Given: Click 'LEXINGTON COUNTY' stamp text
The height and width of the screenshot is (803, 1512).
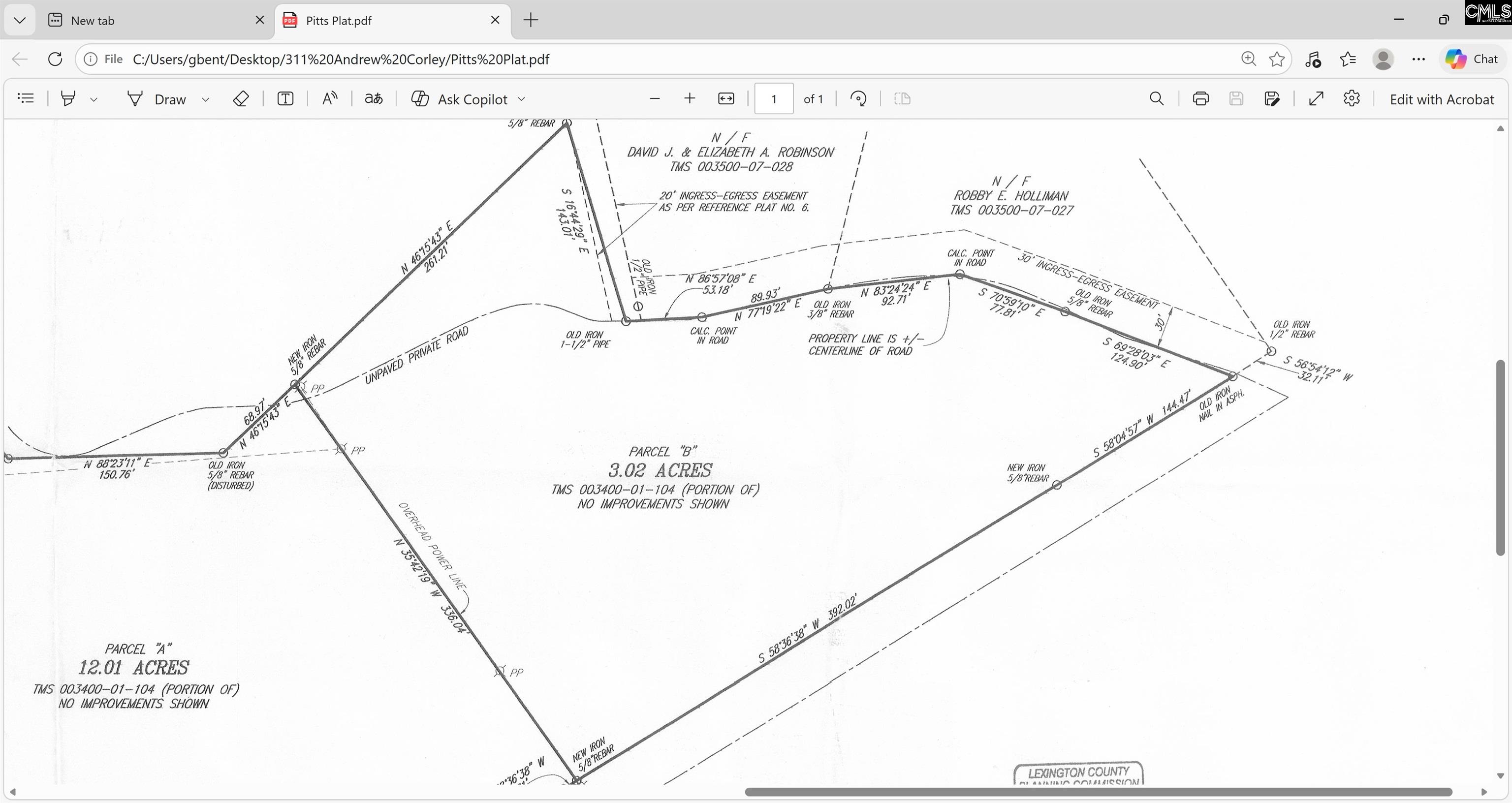Looking at the screenshot, I should pyautogui.click(x=1078, y=772).
